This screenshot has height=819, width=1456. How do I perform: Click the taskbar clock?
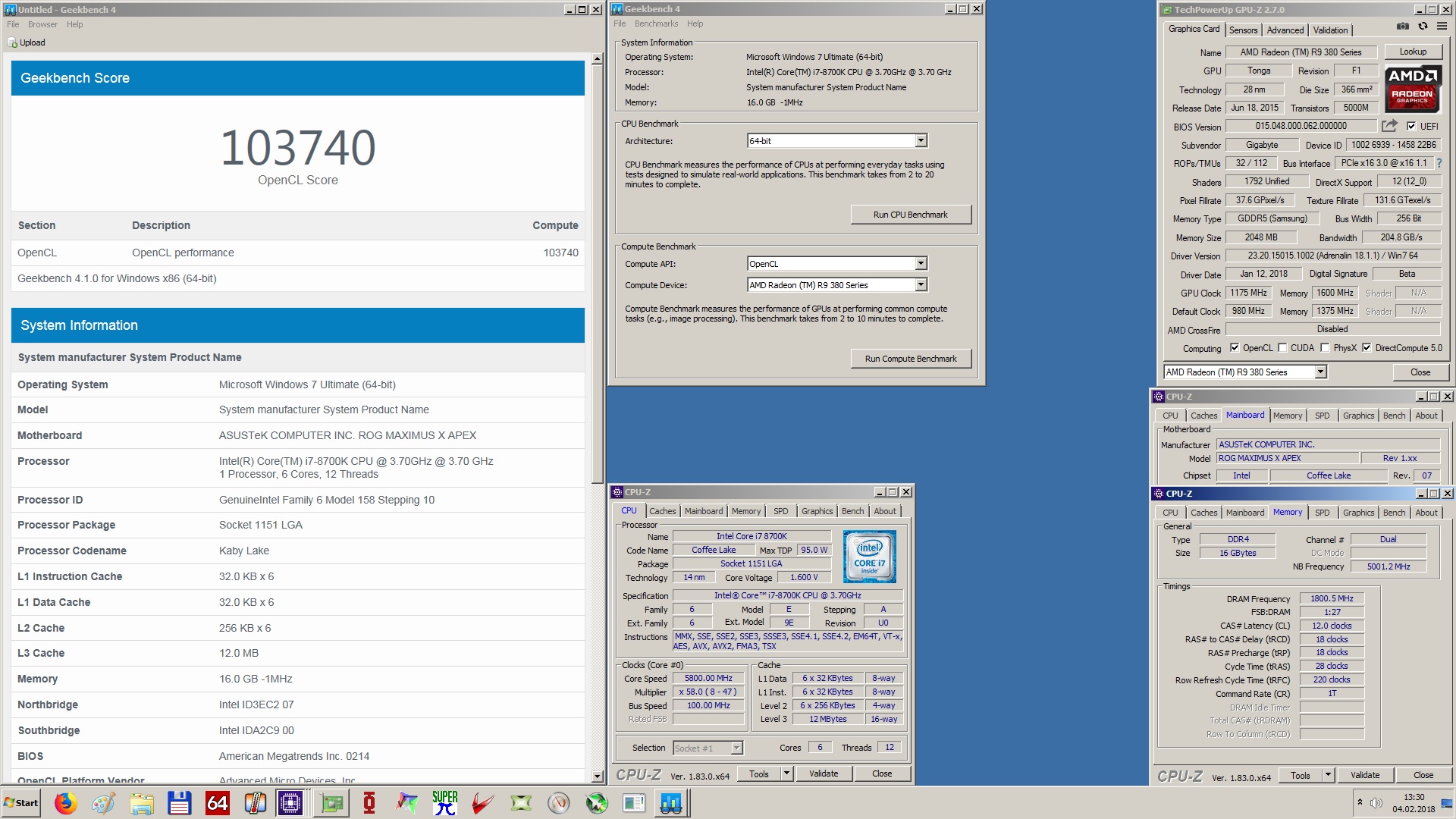1414,802
